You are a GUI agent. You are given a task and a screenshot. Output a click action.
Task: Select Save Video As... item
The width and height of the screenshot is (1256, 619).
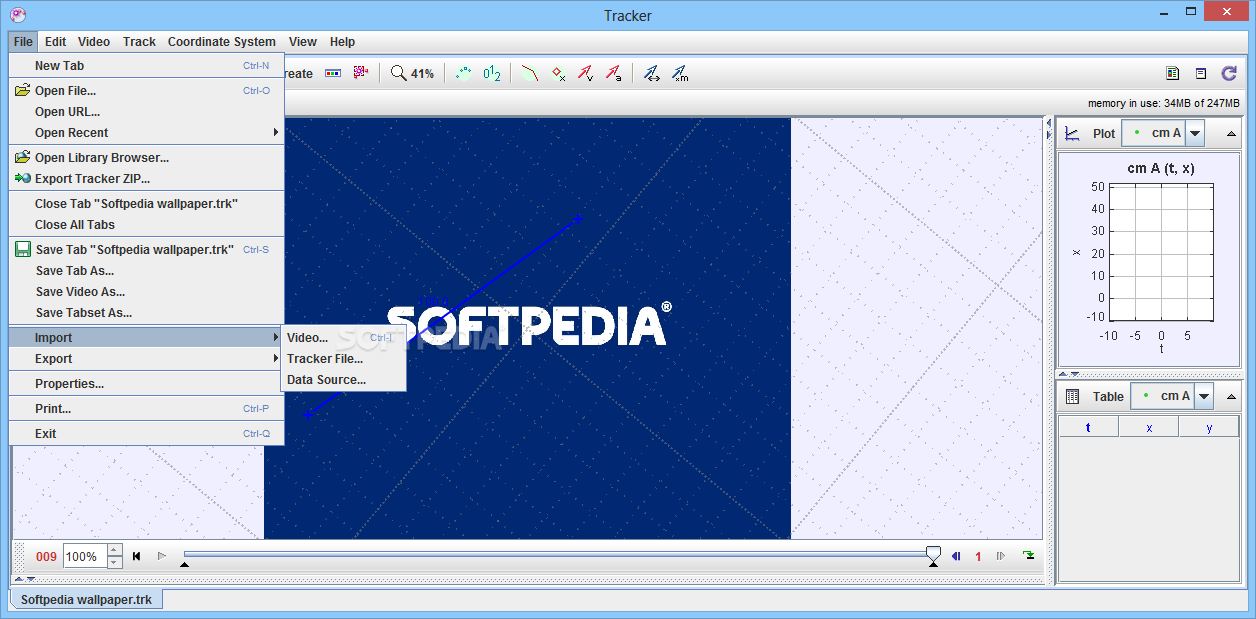147,291
